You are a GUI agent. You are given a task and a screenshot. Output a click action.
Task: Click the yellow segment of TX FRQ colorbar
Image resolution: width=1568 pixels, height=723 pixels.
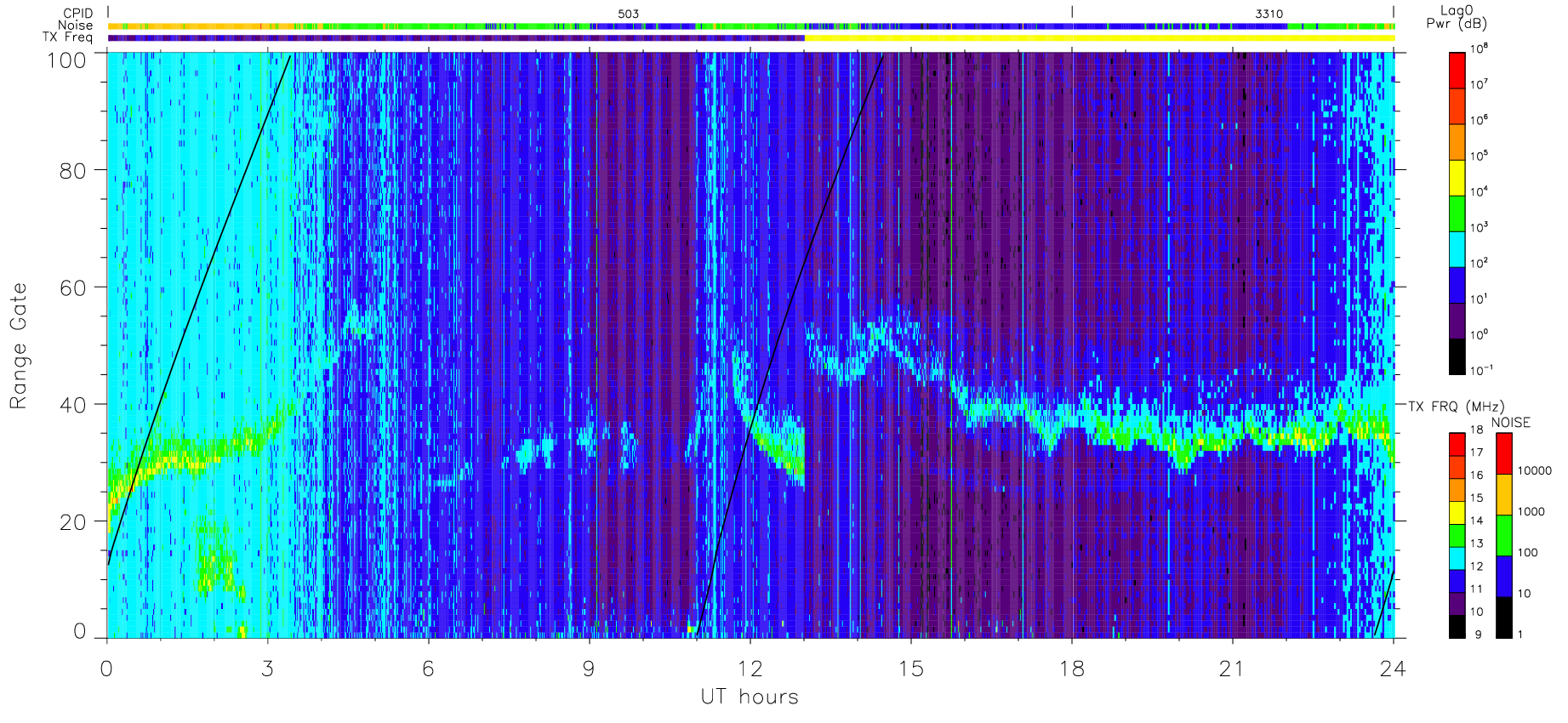pyautogui.click(x=1457, y=513)
